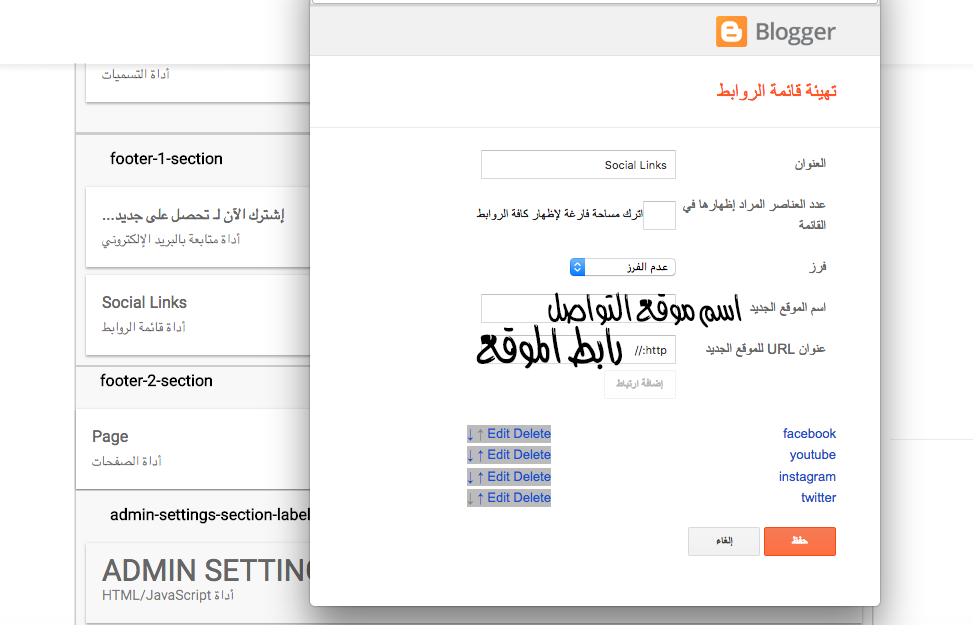Viewport: 973px width, 625px height.
Task: Click the orange save button حفظ
Action: click(x=800, y=541)
